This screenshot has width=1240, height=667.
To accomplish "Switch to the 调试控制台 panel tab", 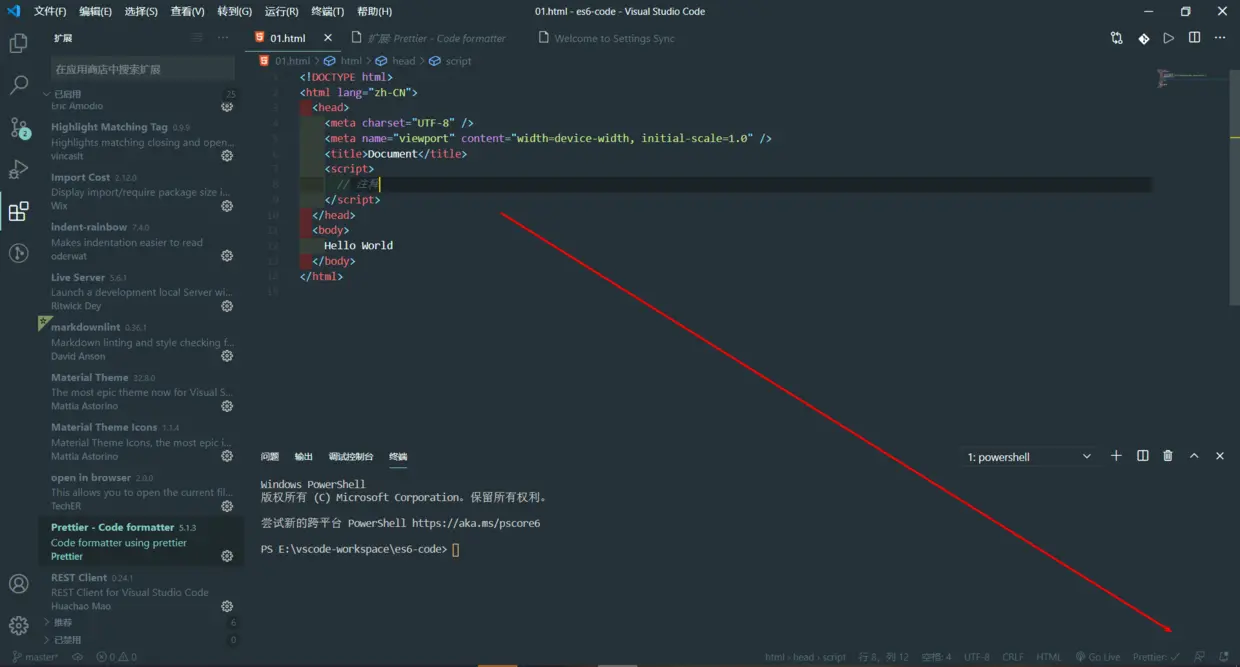I will (x=351, y=457).
